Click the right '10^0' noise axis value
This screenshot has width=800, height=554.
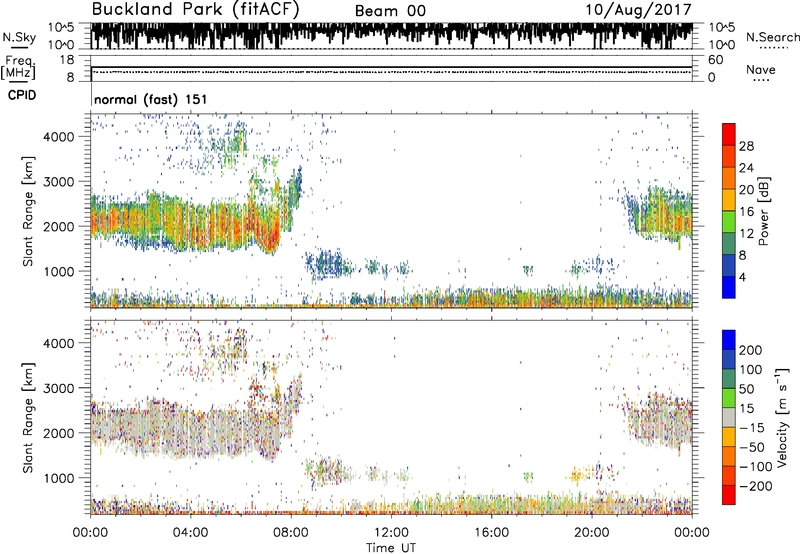(x=721, y=44)
